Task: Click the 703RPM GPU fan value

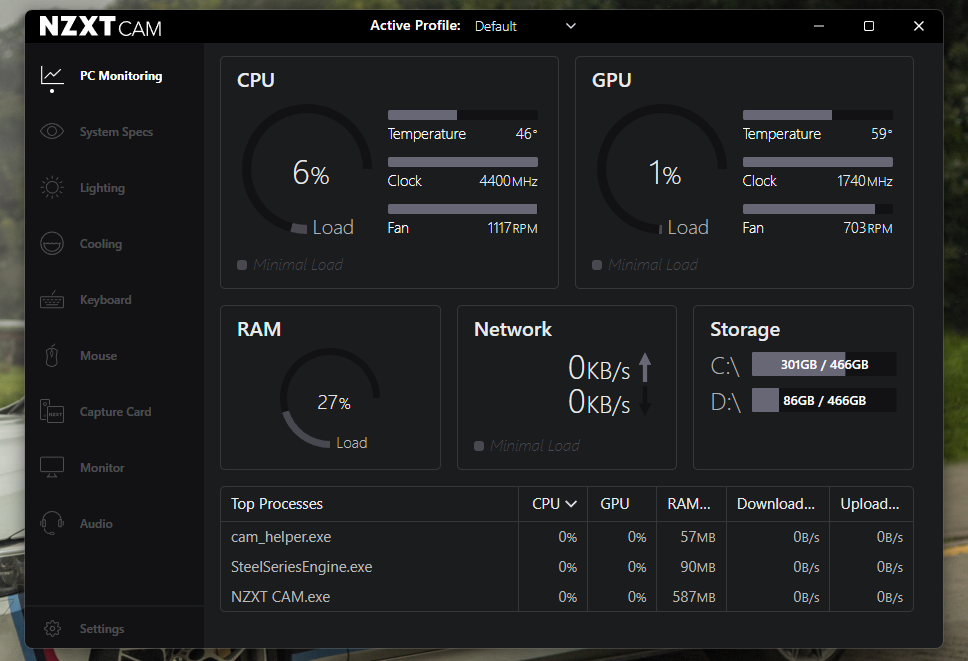Action: coord(867,228)
